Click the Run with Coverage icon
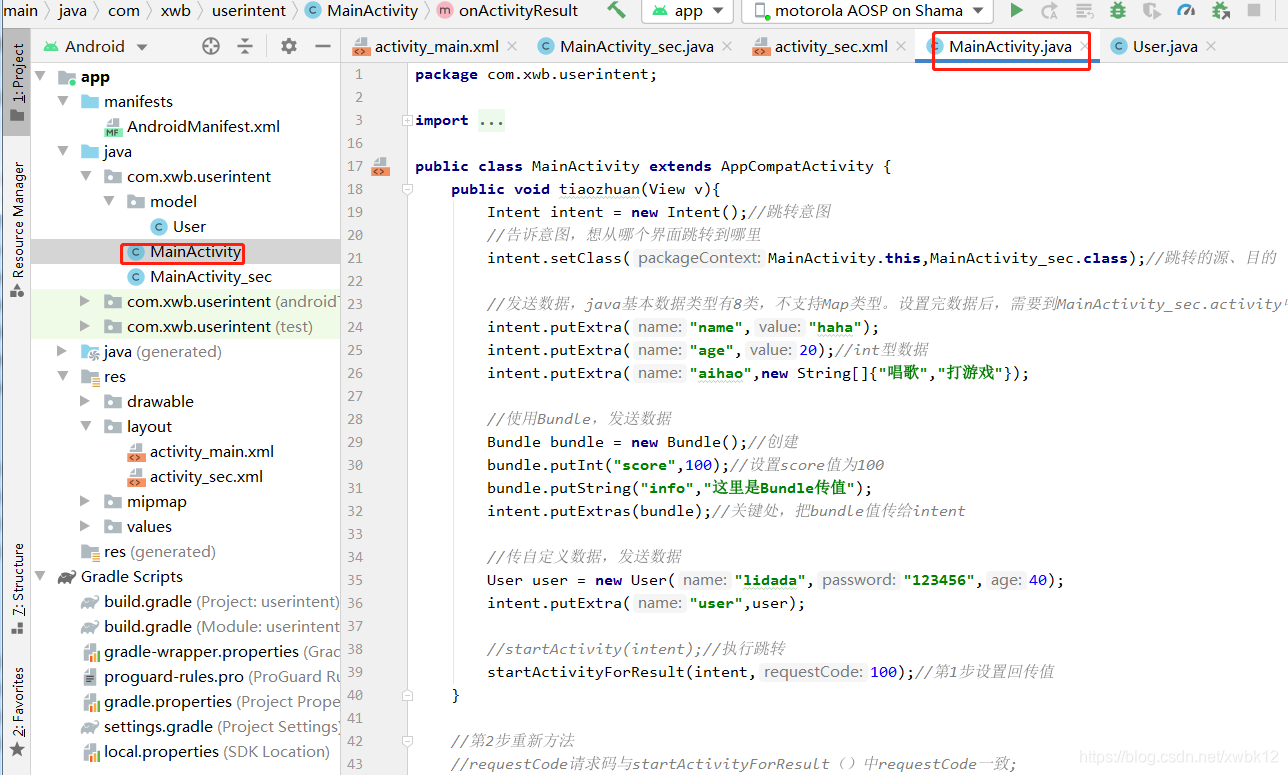This screenshot has width=1288, height=775. pos(1152,11)
